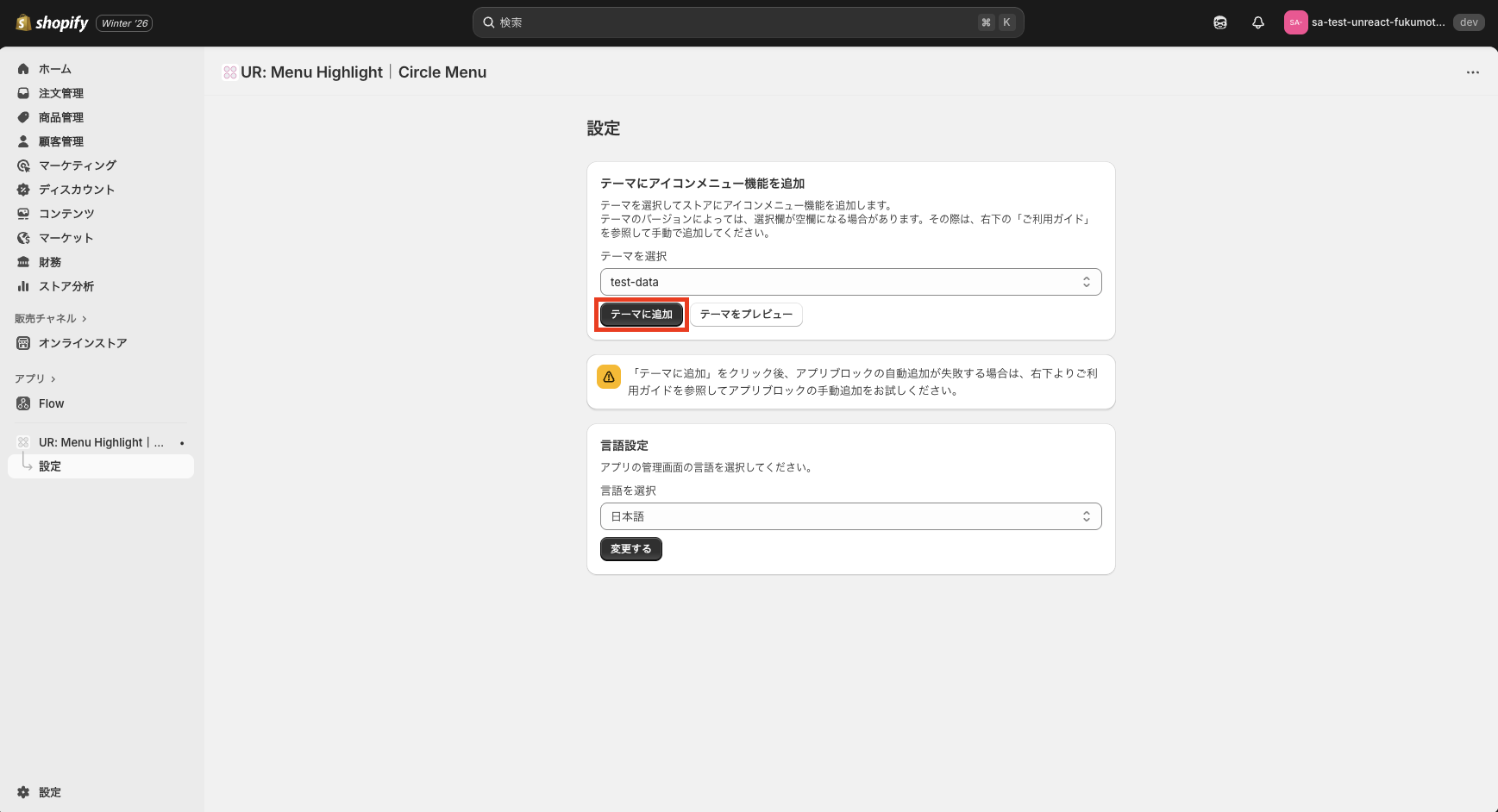Open the three-dot menu at top right
Viewport: 1498px width, 812px height.
[1472, 72]
